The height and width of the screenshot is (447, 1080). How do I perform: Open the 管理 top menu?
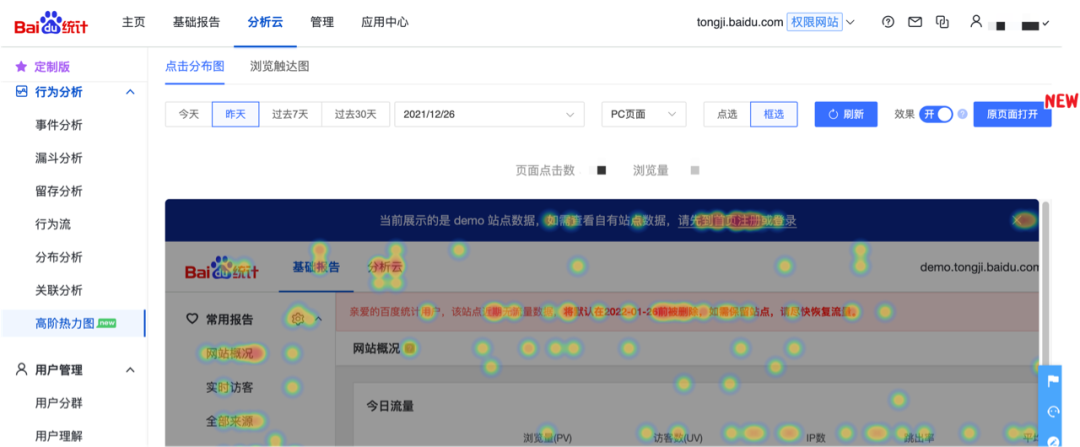pyautogui.click(x=322, y=22)
